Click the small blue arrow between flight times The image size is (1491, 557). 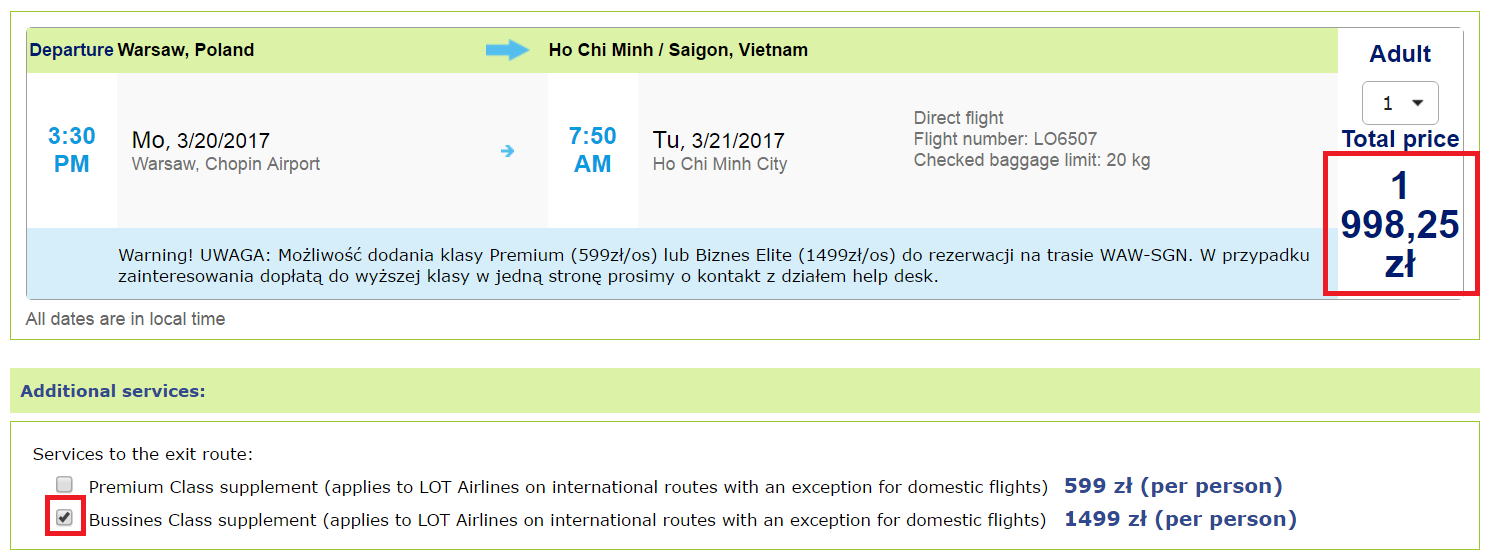tap(508, 151)
